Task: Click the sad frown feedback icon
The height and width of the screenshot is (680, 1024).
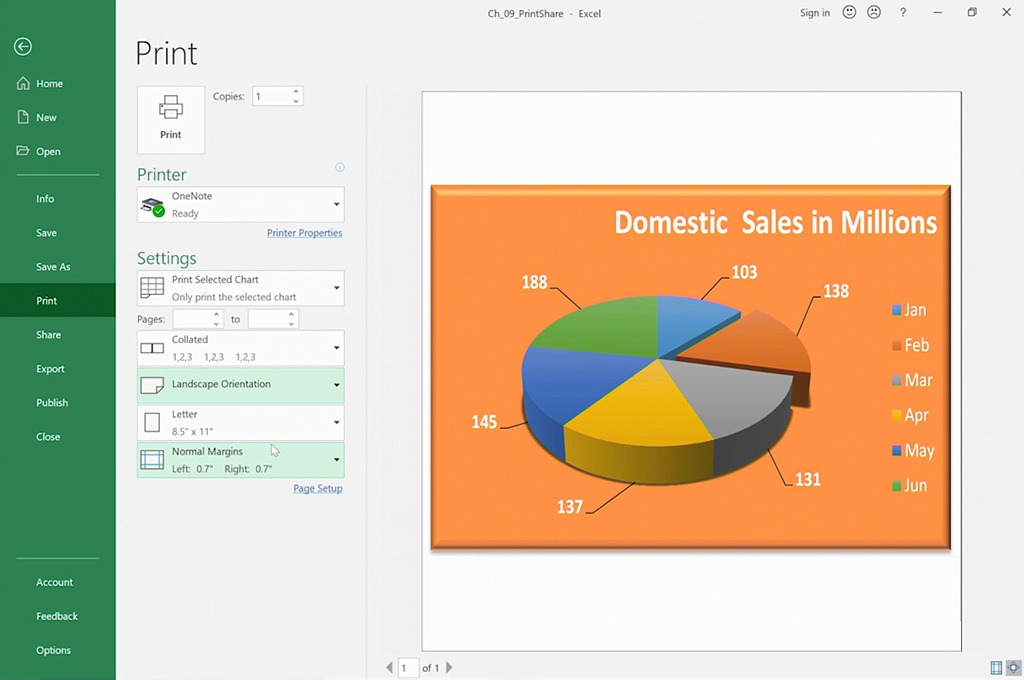Action: pos(874,13)
